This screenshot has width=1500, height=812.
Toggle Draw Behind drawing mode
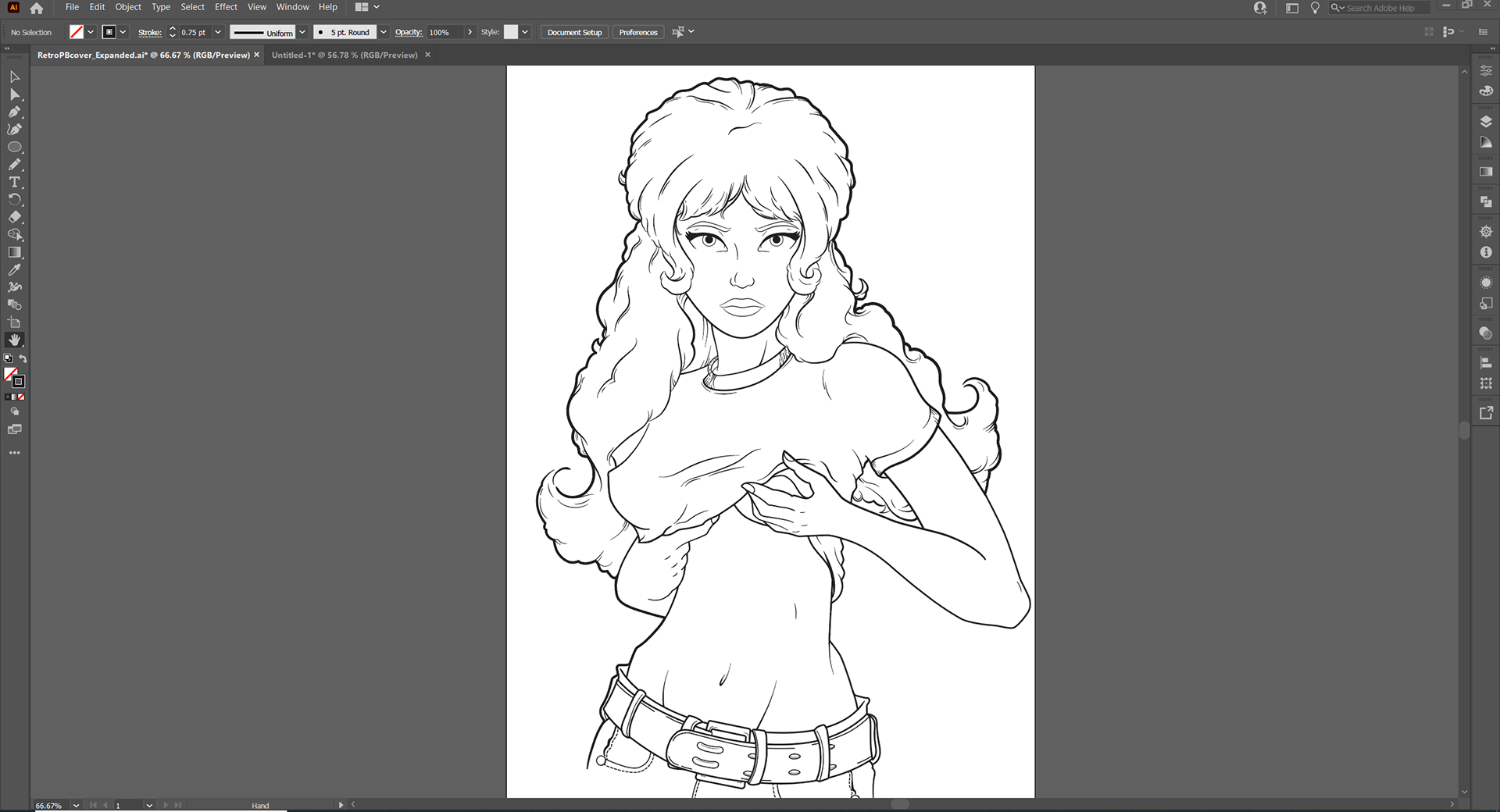click(x=14, y=411)
